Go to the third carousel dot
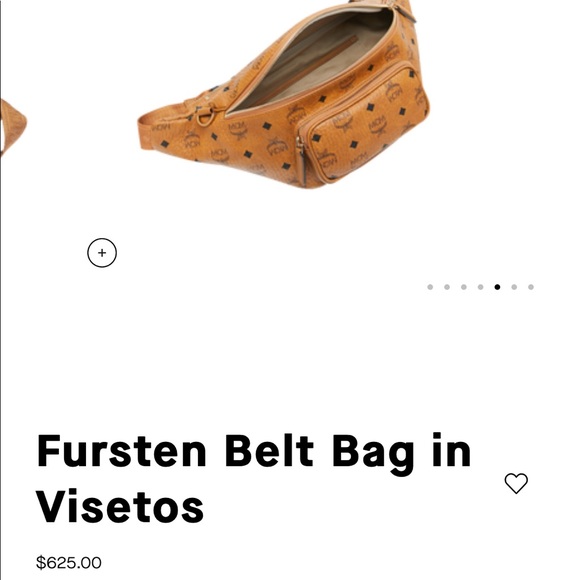 463,287
